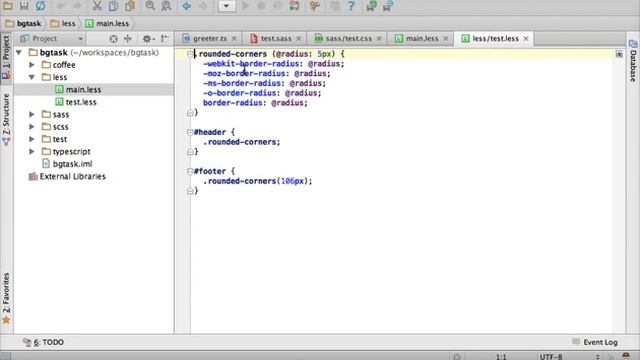Switch to the main.less editor tab
The image size is (640, 360).
point(422,38)
